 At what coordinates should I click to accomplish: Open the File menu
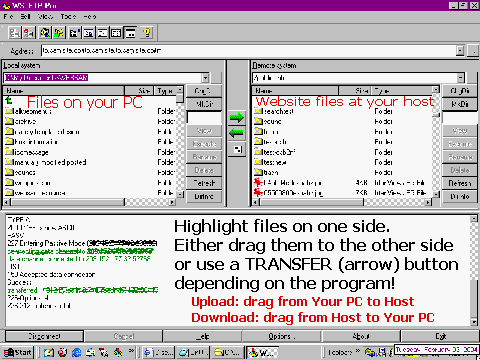pos(9,16)
